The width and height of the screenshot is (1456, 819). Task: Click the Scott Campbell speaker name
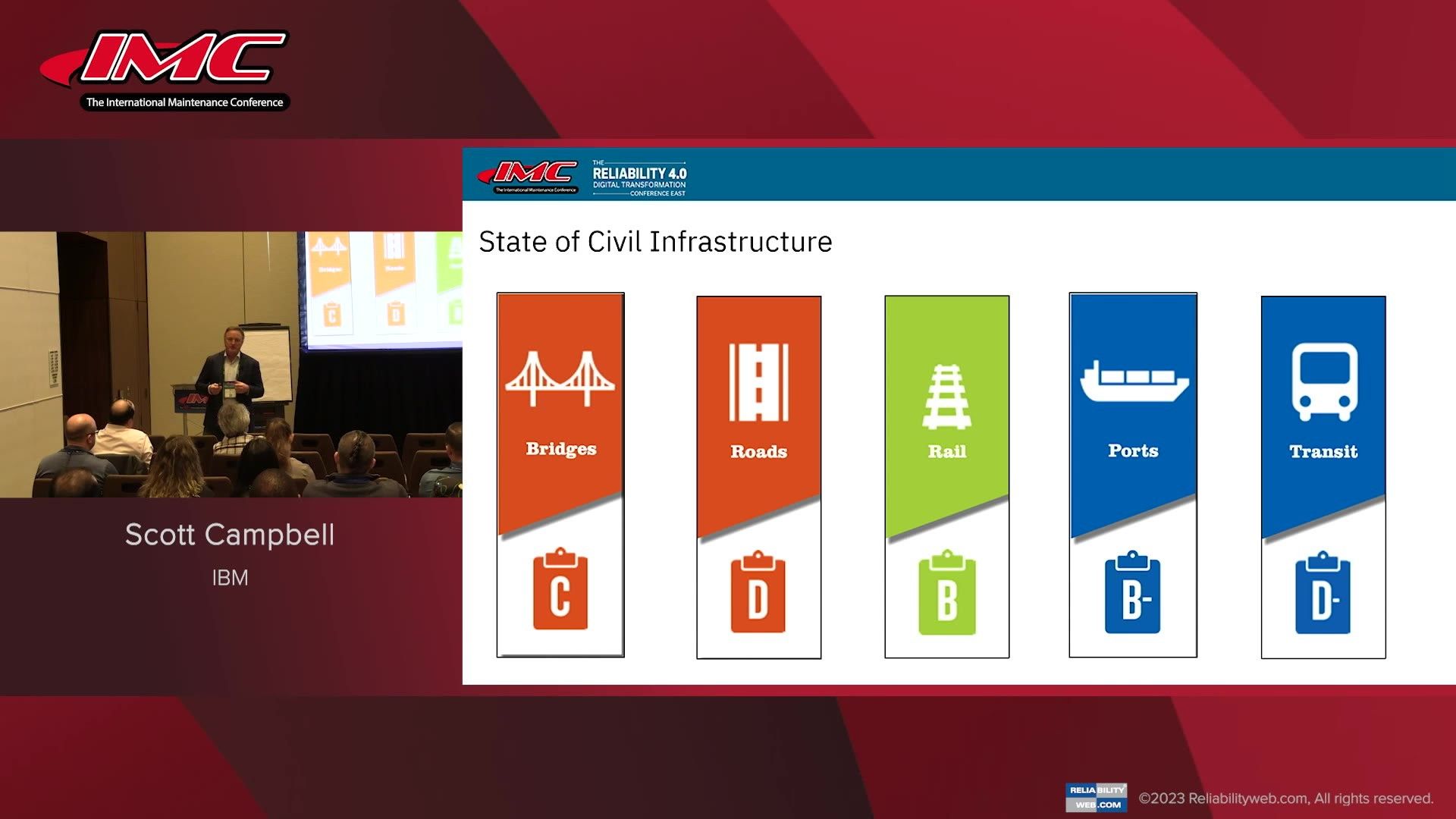[x=230, y=535]
